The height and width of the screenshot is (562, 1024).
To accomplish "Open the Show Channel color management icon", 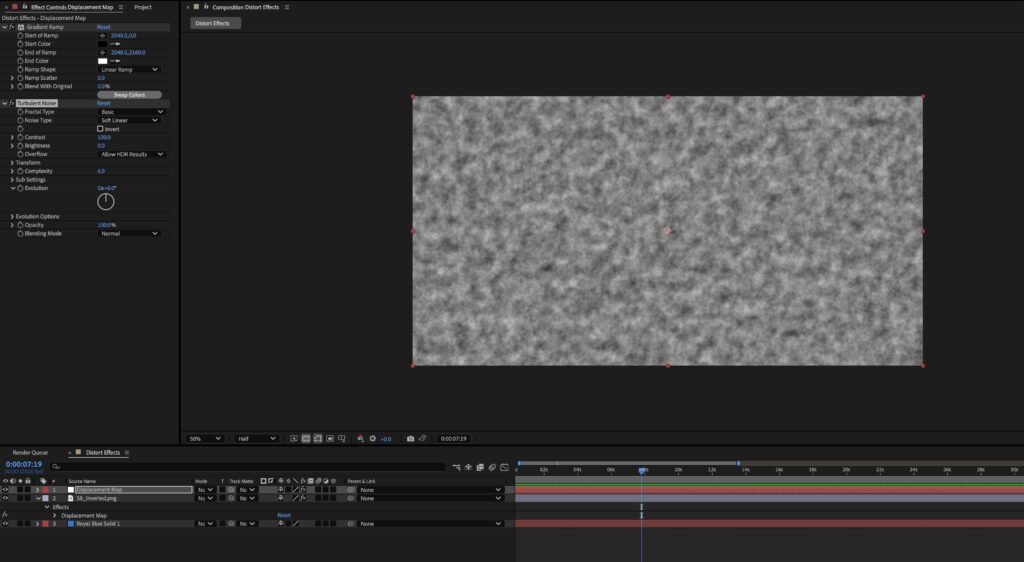I will [x=360, y=439].
